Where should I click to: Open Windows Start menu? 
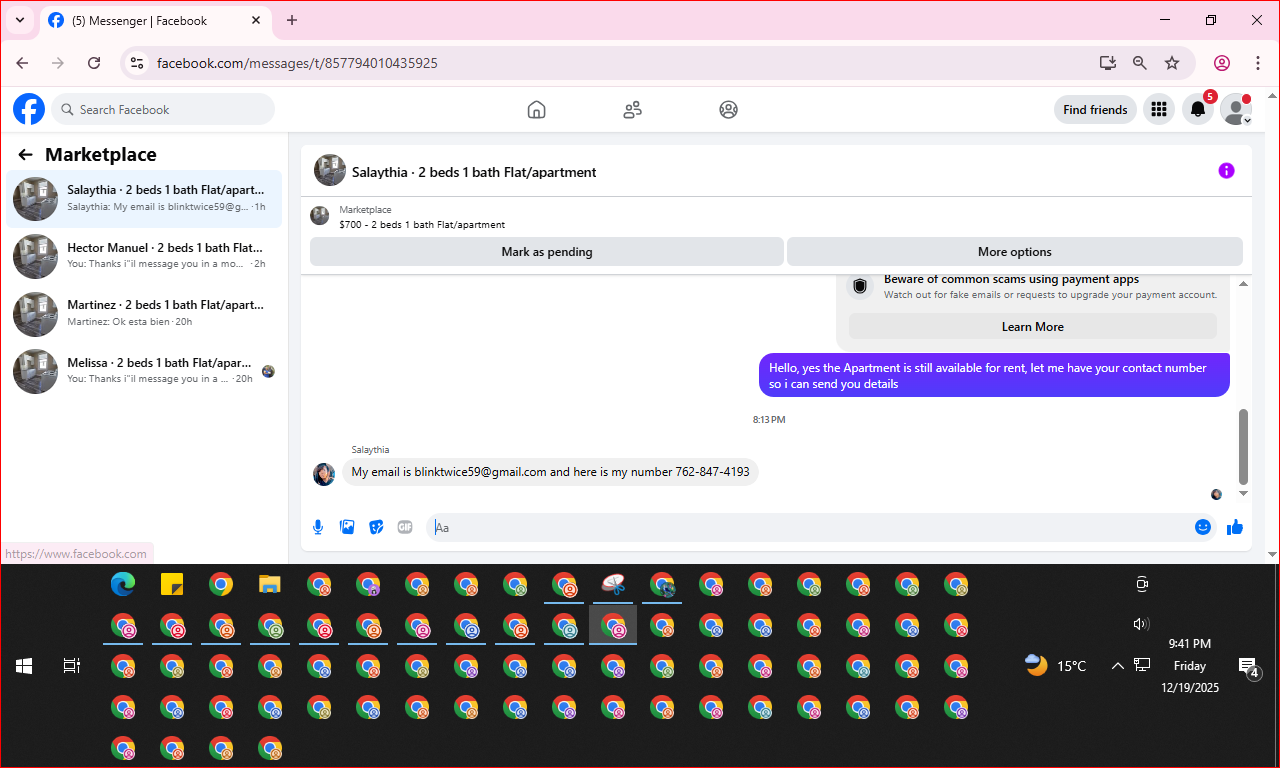pyautogui.click(x=24, y=666)
